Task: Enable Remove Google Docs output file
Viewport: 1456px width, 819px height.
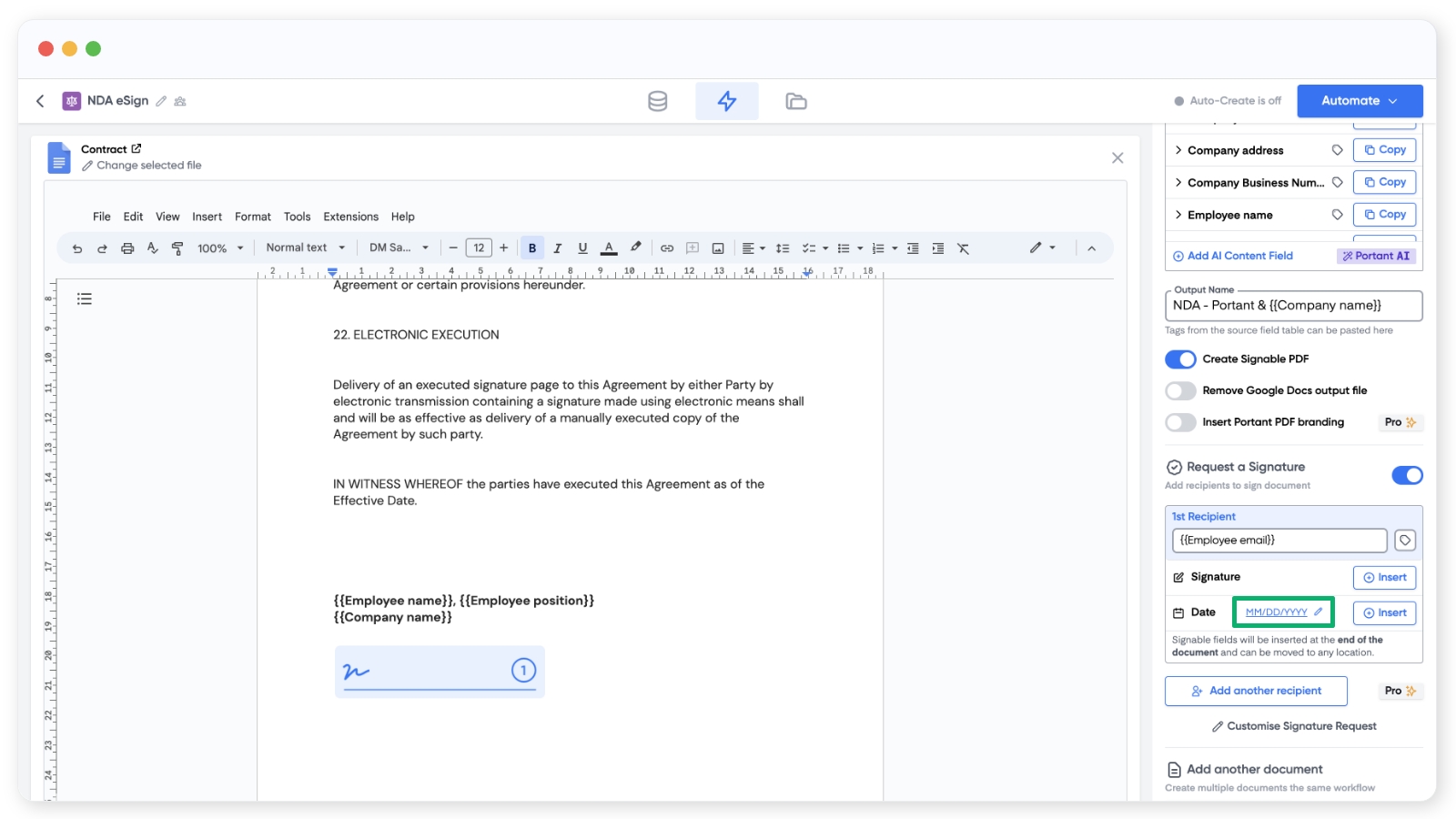Action: [x=1180, y=391]
